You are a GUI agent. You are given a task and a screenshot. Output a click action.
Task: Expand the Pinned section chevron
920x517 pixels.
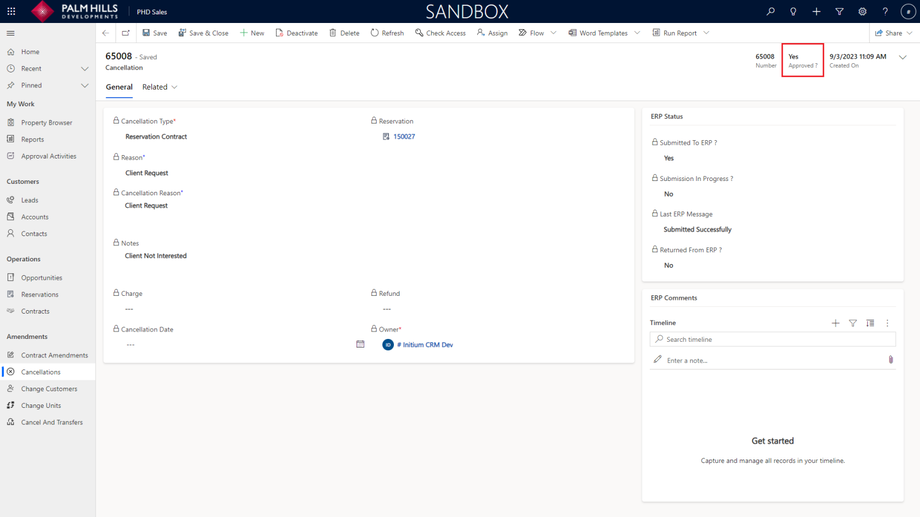(x=84, y=86)
